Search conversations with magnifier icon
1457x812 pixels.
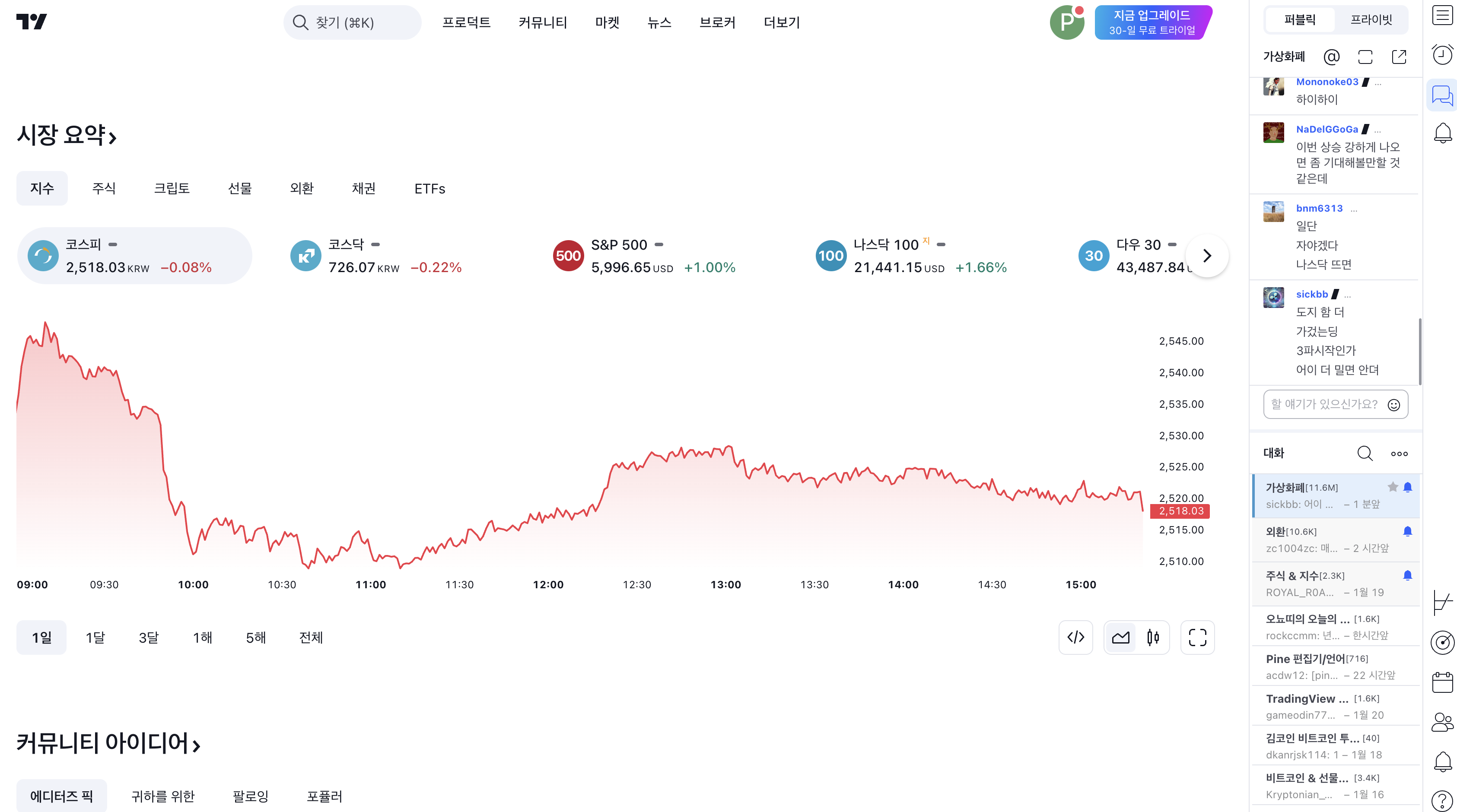tap(1364, 453)
